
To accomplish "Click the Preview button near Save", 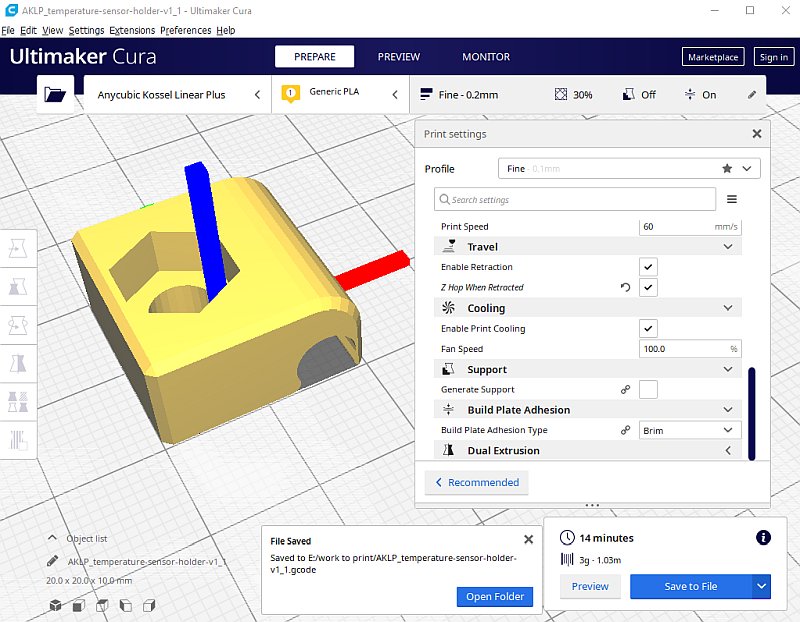I will [590, 586].
